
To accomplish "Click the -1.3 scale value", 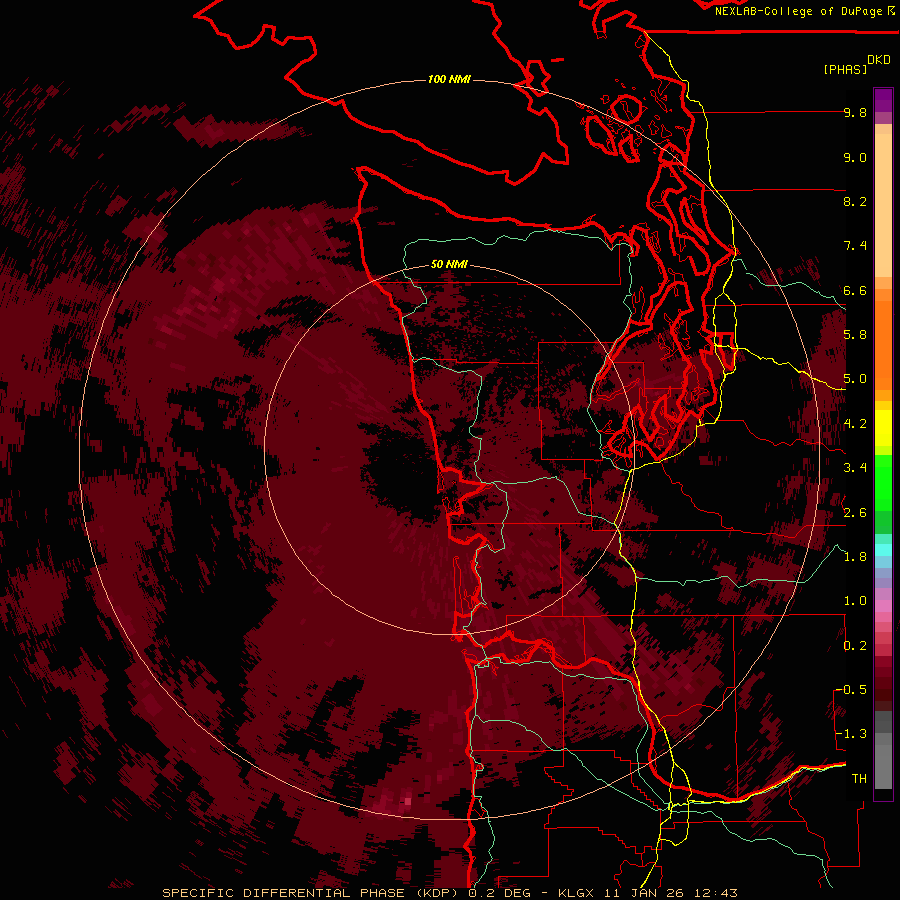I will pos(852,735).
